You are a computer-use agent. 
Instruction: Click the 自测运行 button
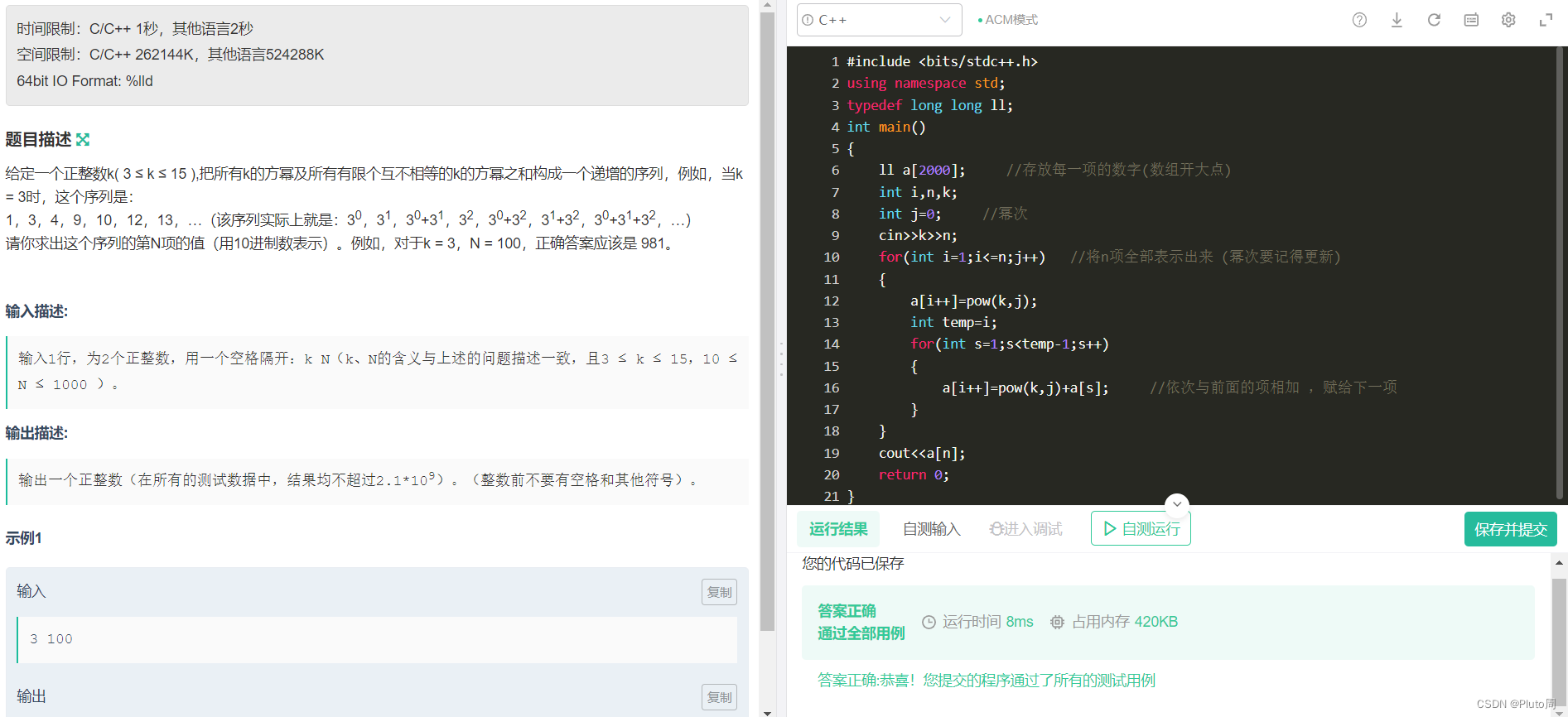(x=1141, y=529)
